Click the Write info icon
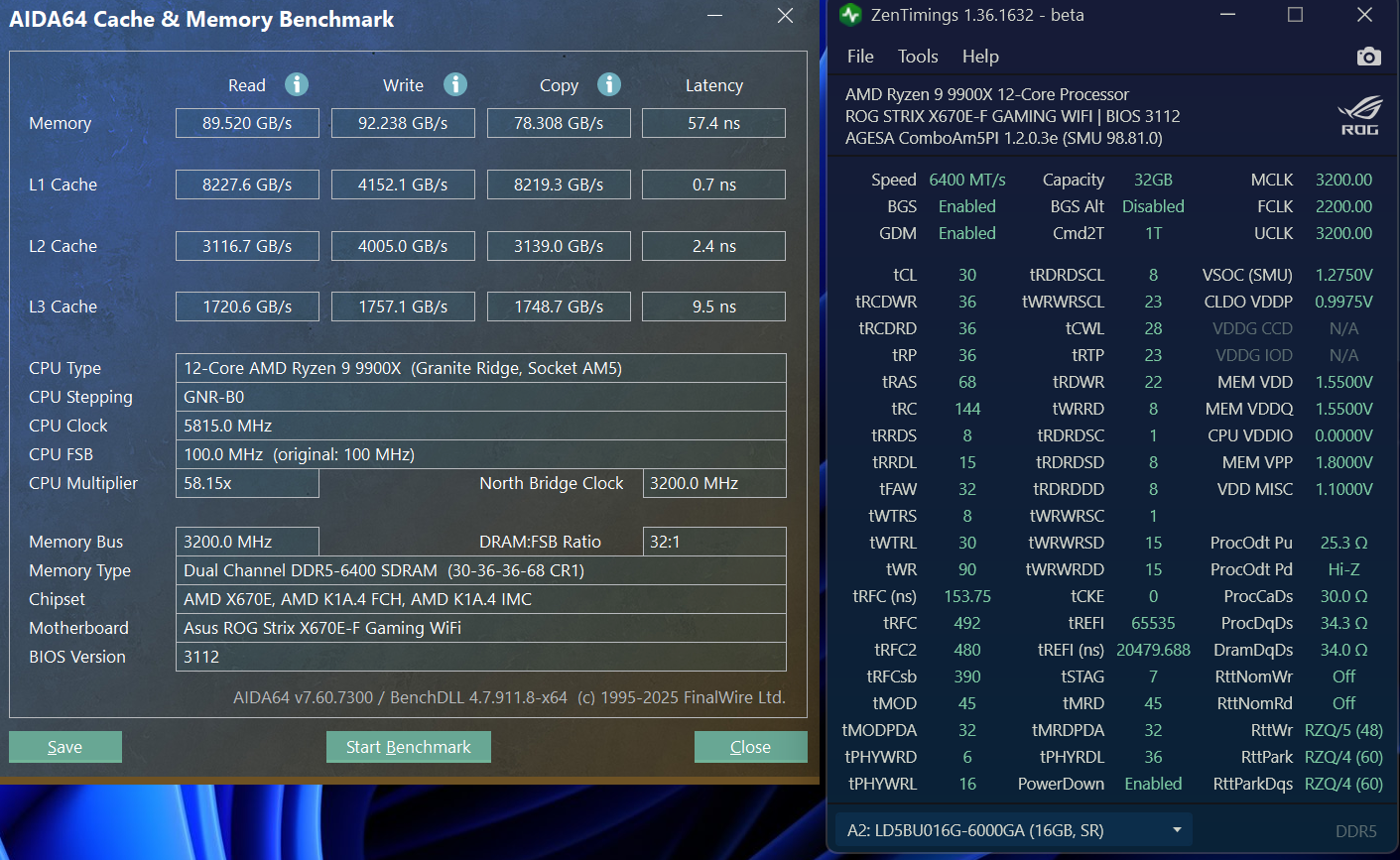This screenshot has height=860, width=1400. [455, 84]
